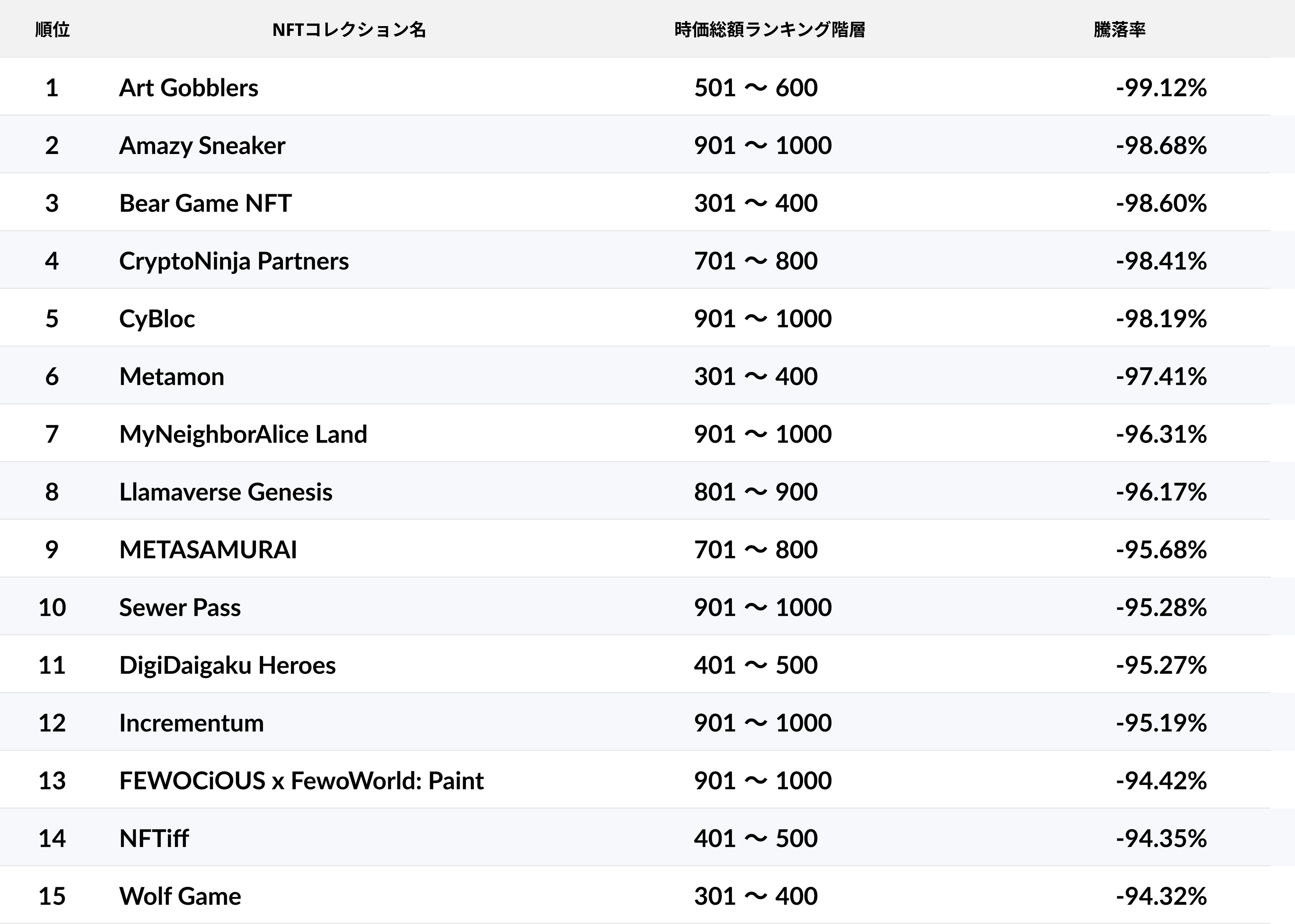Select the Amazy Sneaker collection name
Screen dimensions: 1295x924
[202, 146]
